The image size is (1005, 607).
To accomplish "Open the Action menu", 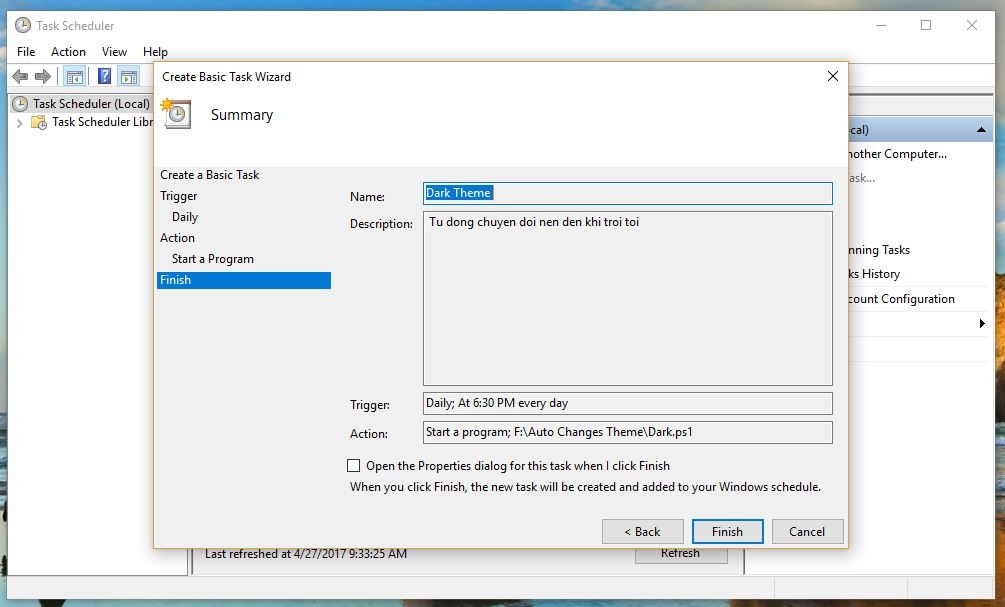I will 68,52.
